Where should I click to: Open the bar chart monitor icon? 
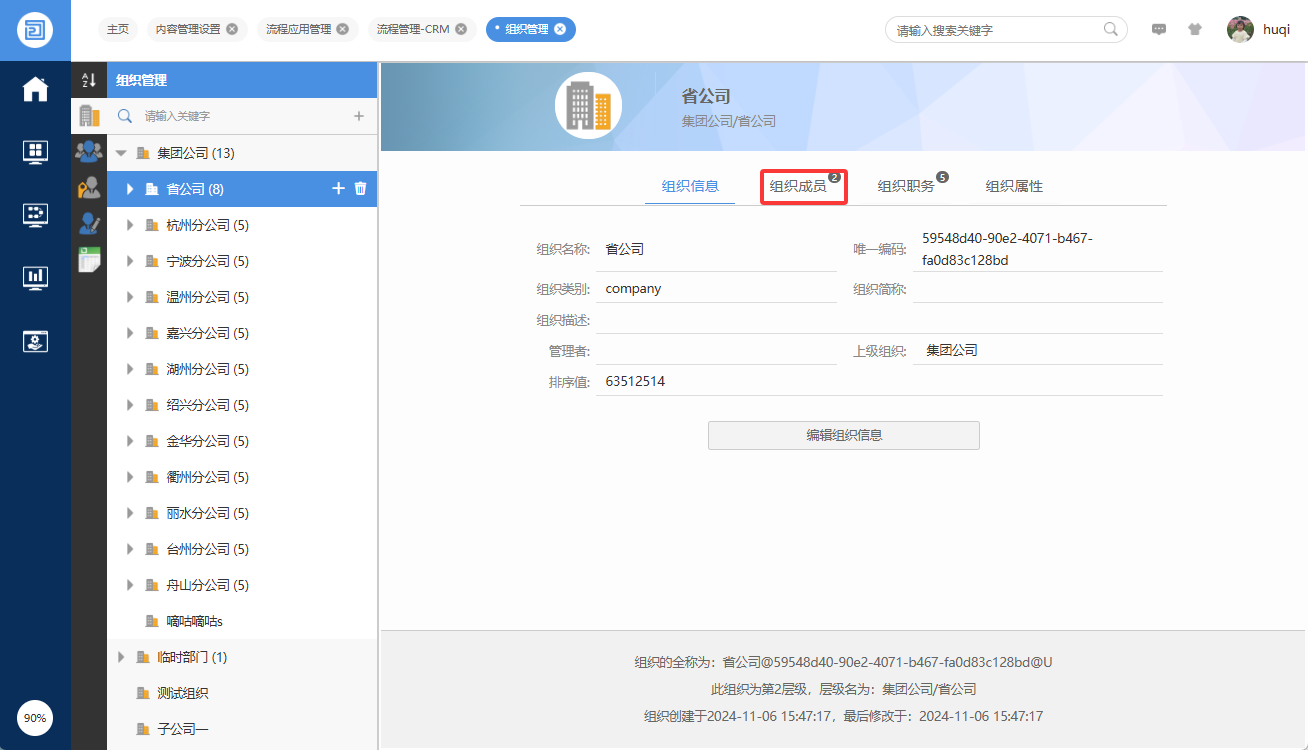tap(35, 277)
